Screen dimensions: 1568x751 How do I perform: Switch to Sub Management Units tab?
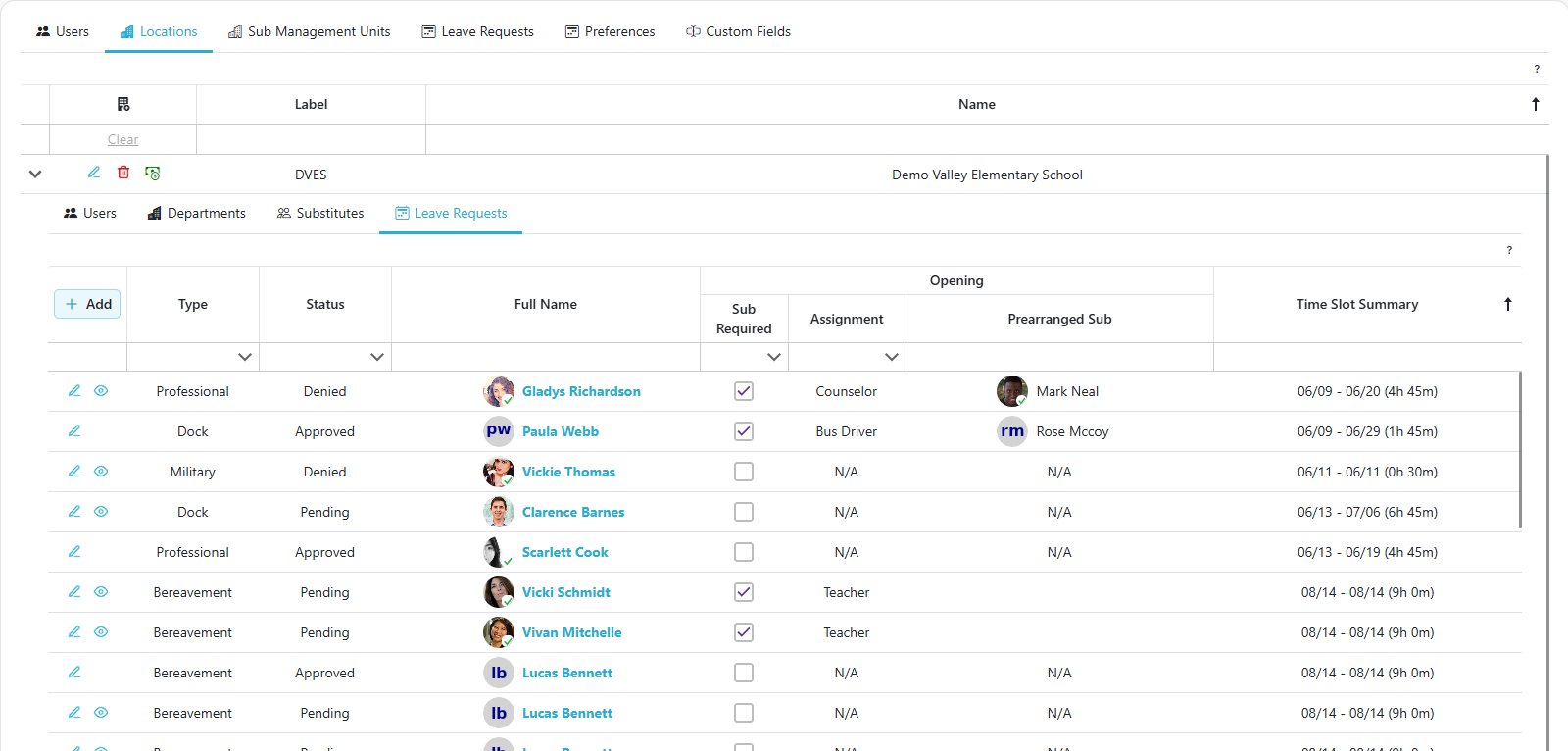309,31
